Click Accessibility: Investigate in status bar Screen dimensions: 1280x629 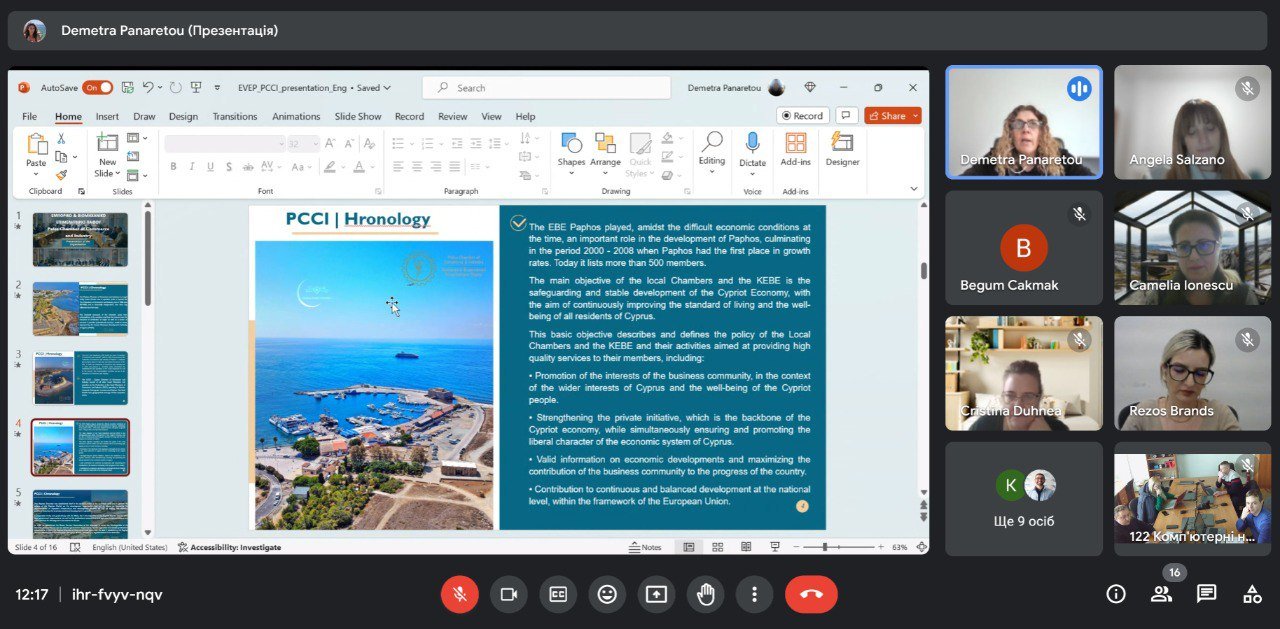pos(229,547)
